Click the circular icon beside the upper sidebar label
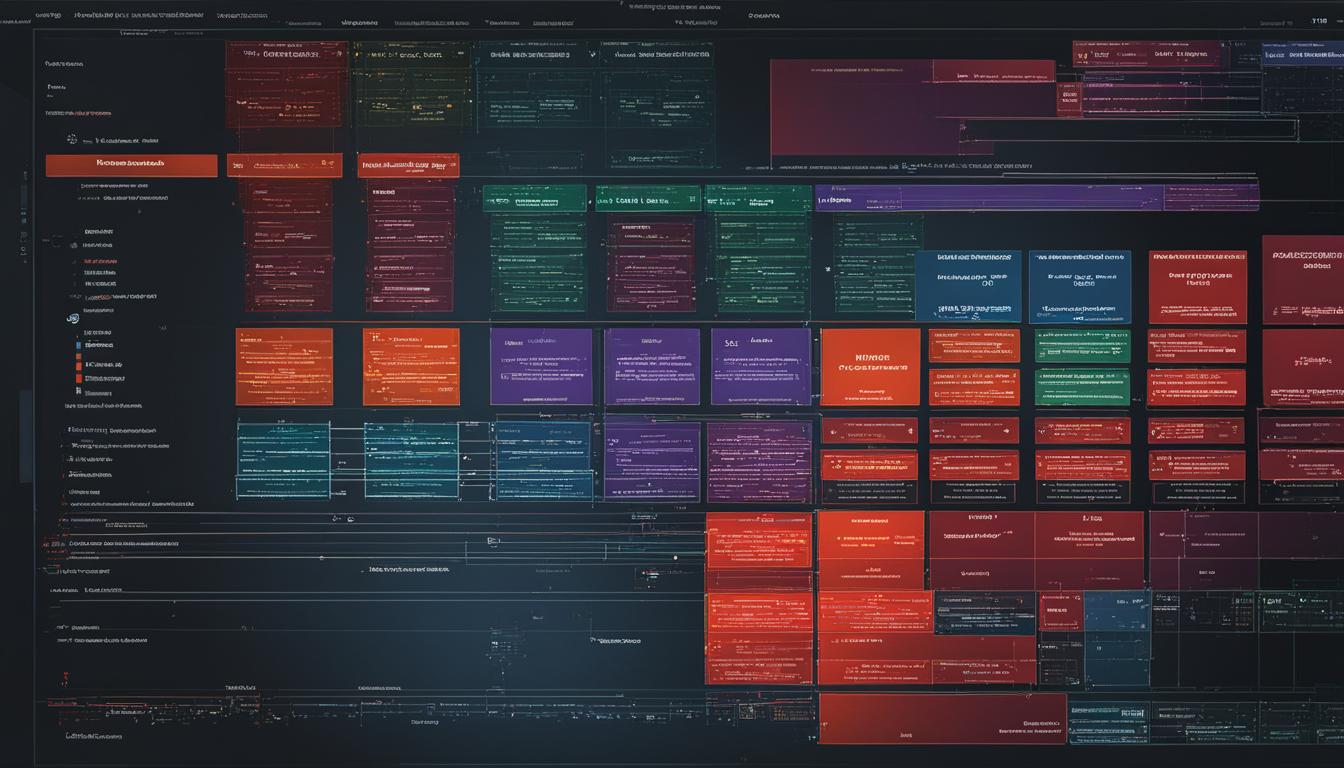The image size is (1344, 768). point(72,140)
